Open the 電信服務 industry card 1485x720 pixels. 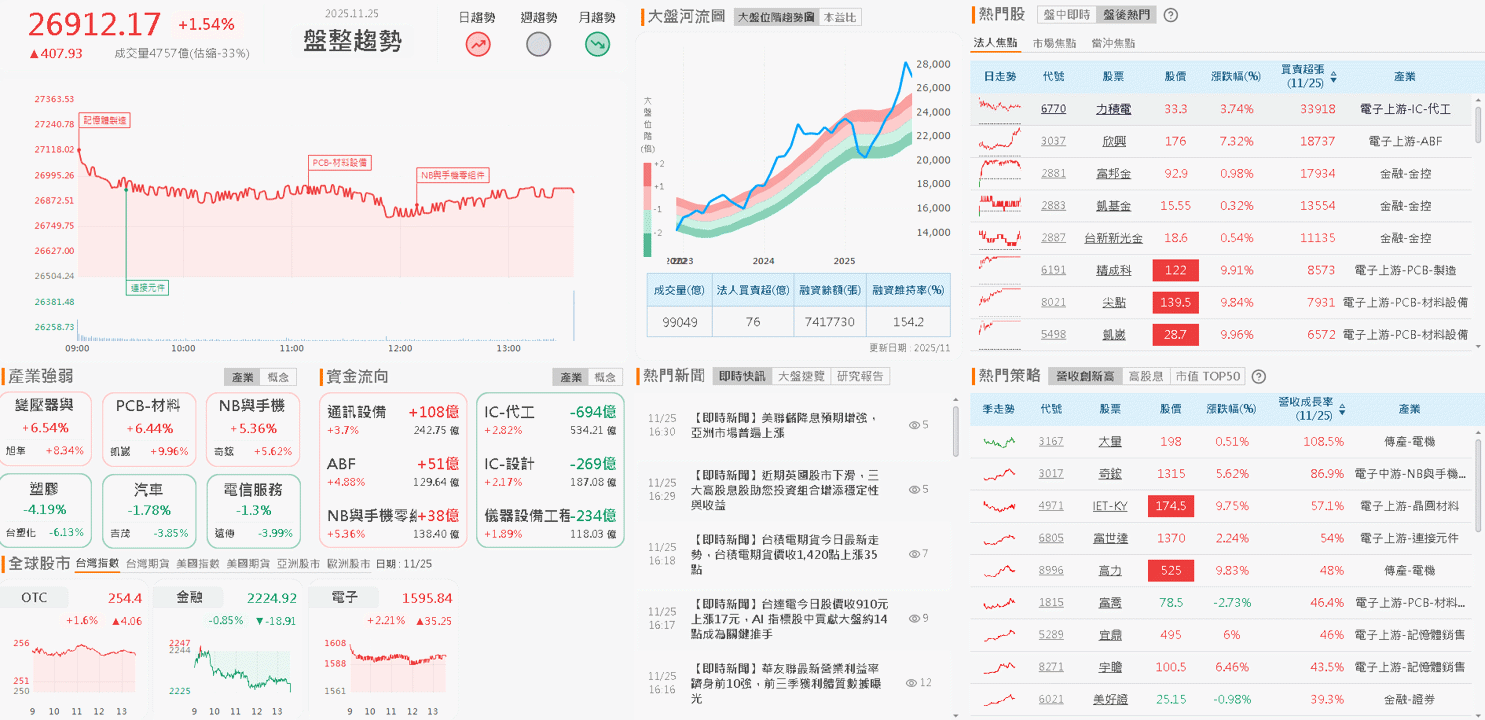[253, 510]
